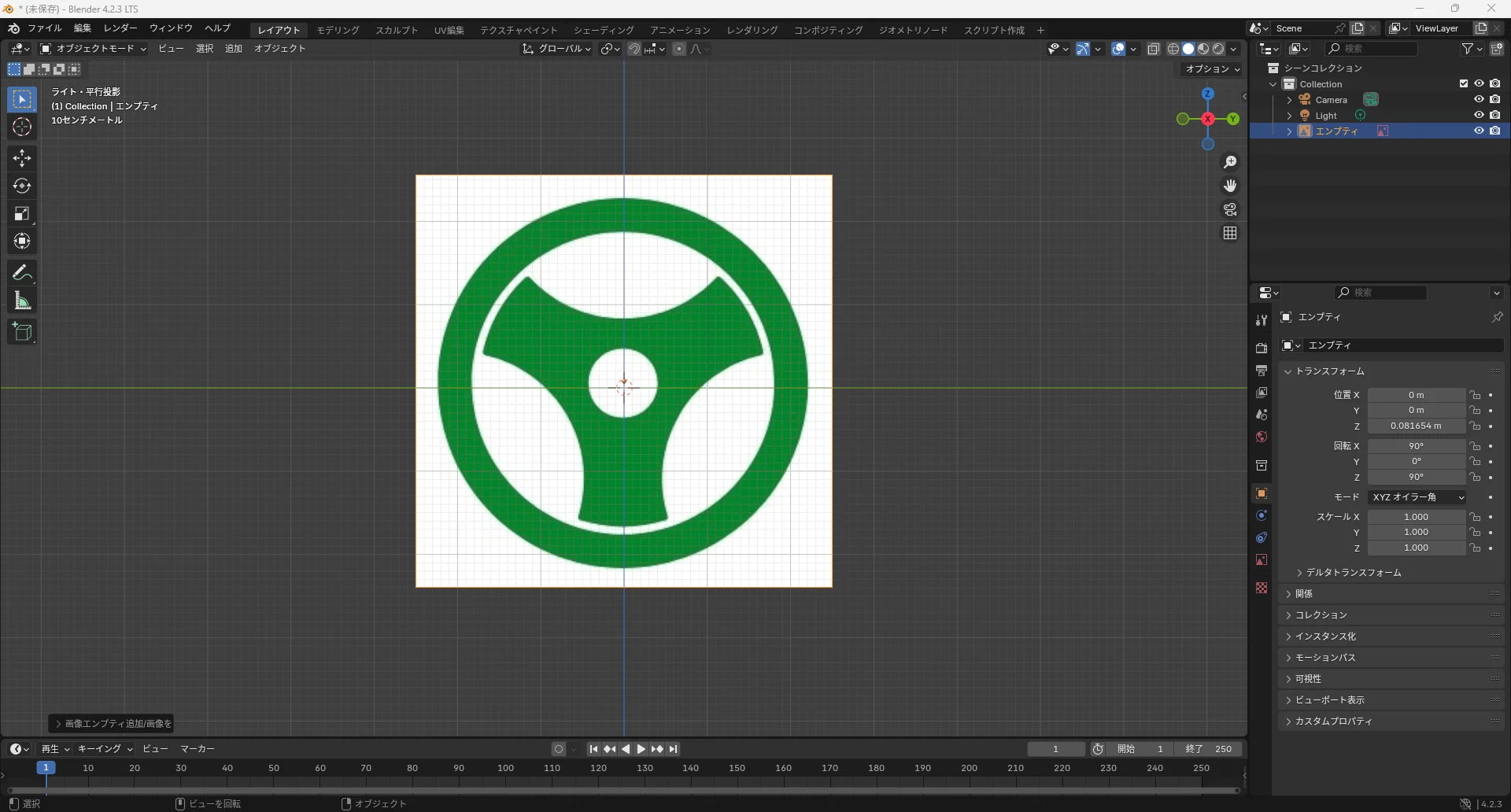Select the Transform tool
1511x812 pixels.
click(x=22, y=241)
